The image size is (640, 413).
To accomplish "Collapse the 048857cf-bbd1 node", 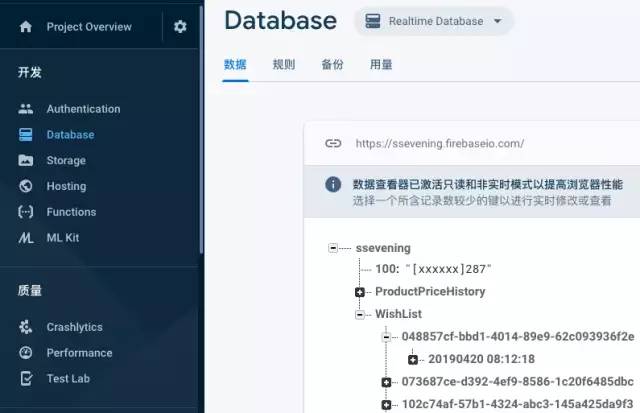I will [x=386, y=337].
